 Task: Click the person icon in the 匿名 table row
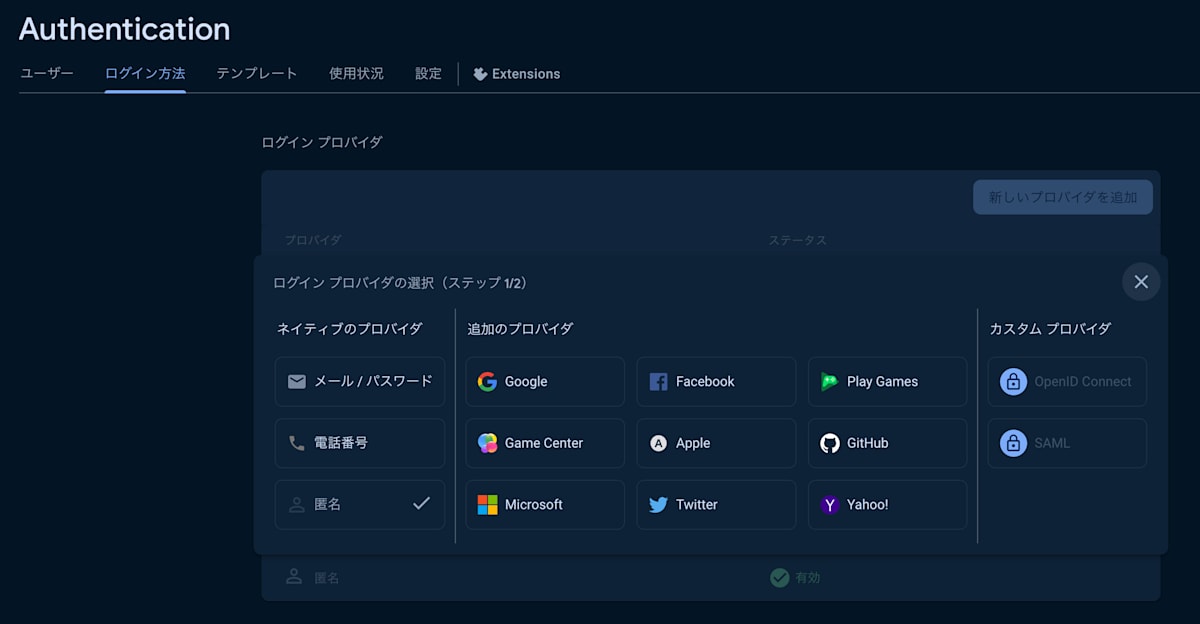click(x=294, y=577)
